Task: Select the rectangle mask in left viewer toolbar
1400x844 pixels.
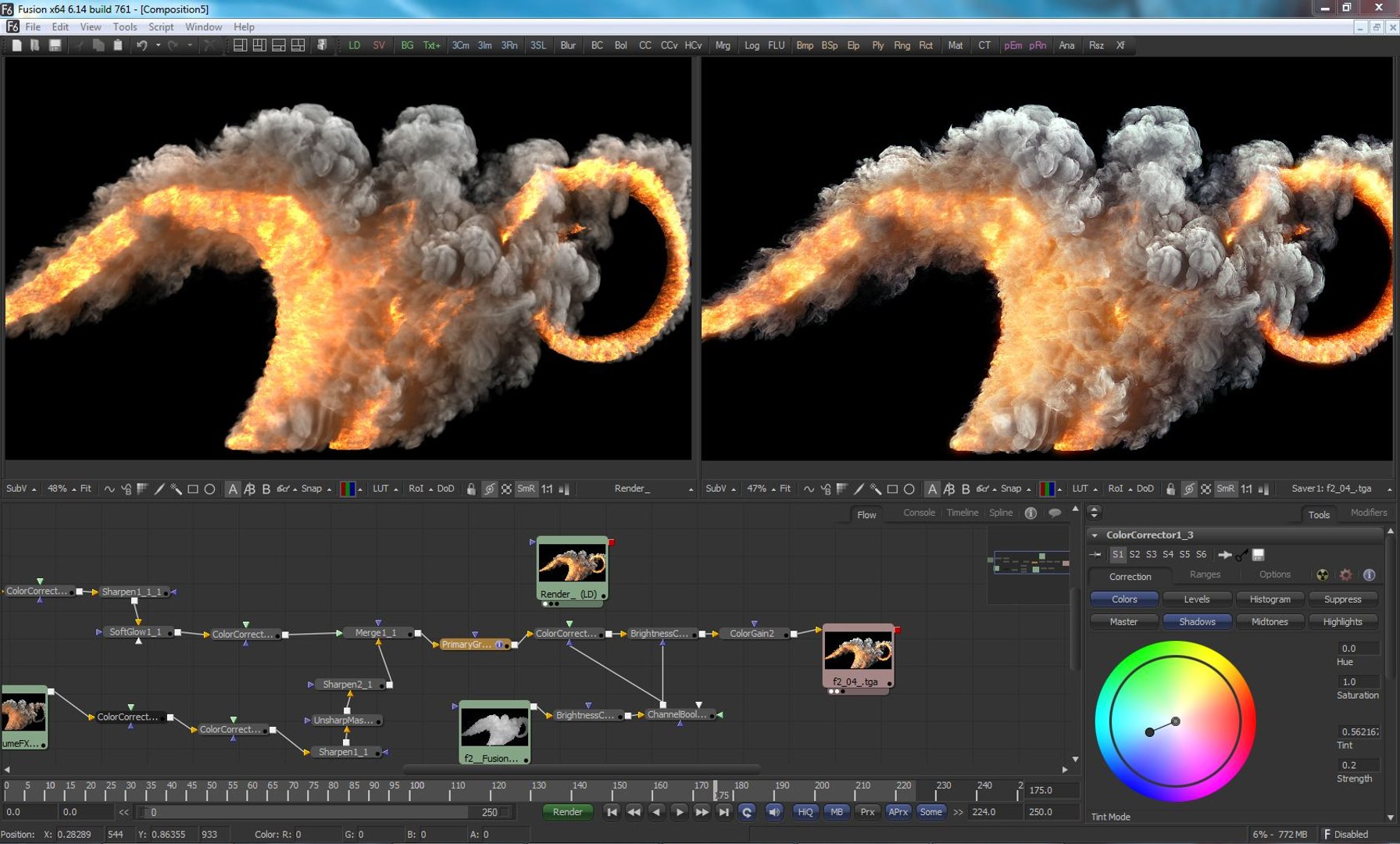Action: click(193, 489)
